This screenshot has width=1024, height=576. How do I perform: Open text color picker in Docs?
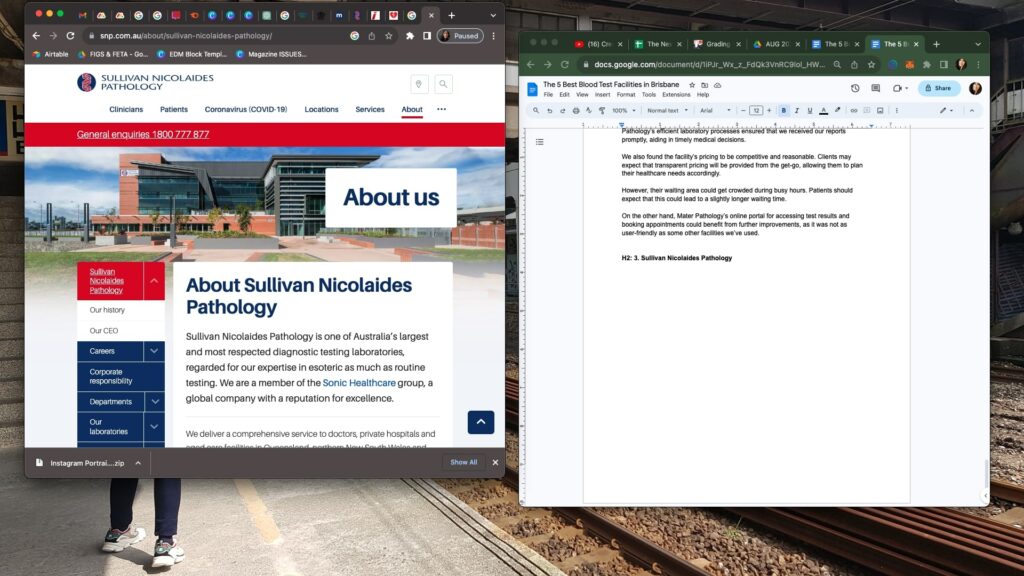coord(824,110)
